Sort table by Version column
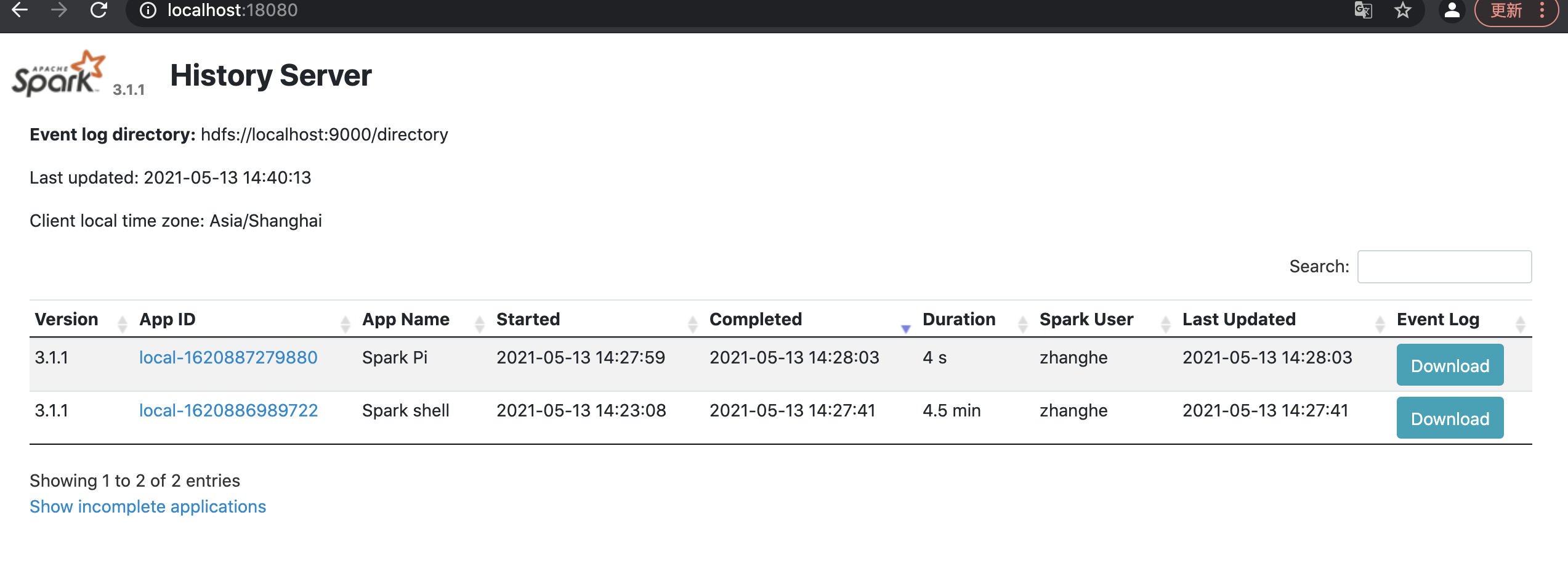 coord(67,319)
